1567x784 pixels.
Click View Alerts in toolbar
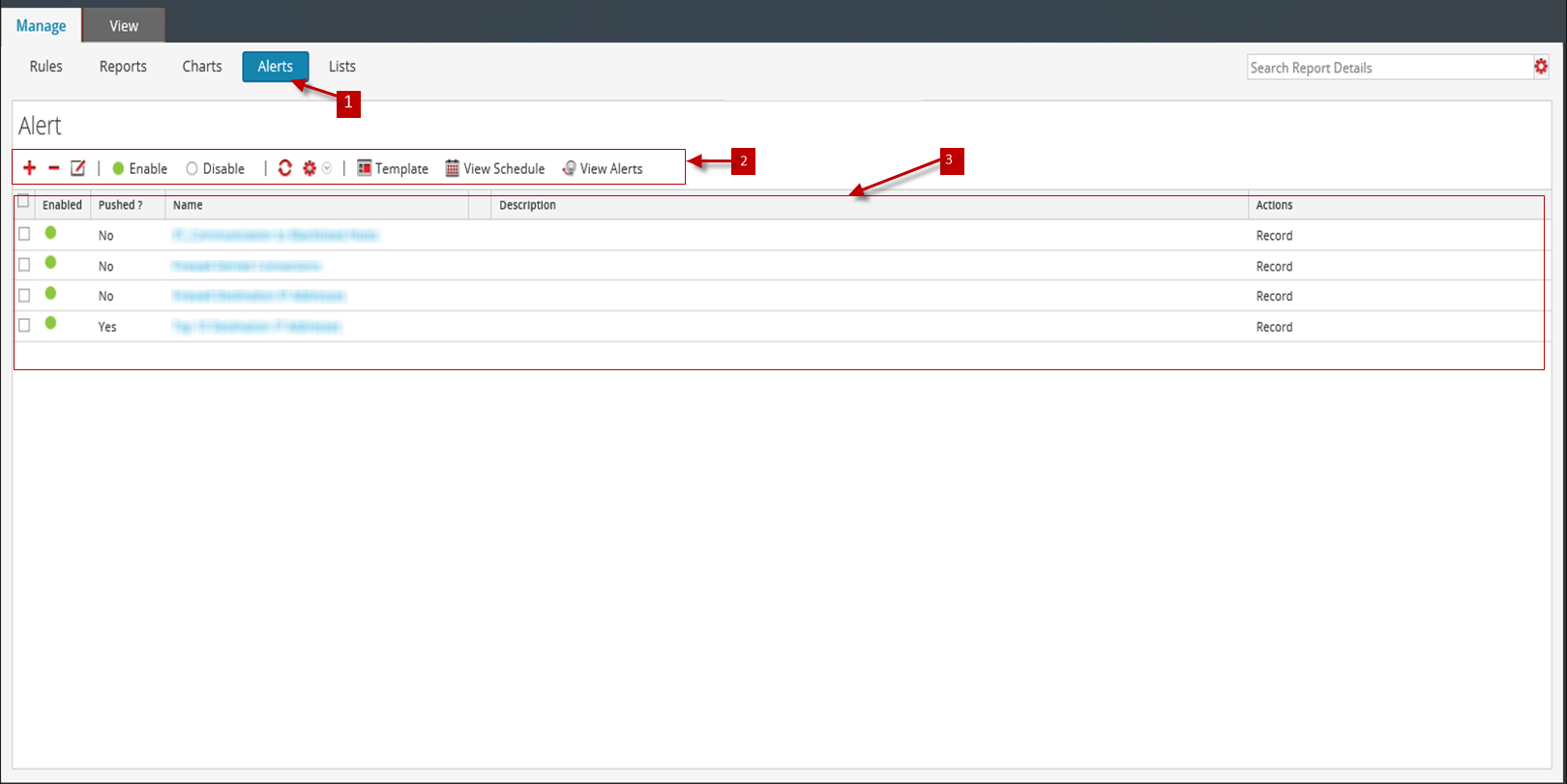pyautogui.click(x=603, y=168)
